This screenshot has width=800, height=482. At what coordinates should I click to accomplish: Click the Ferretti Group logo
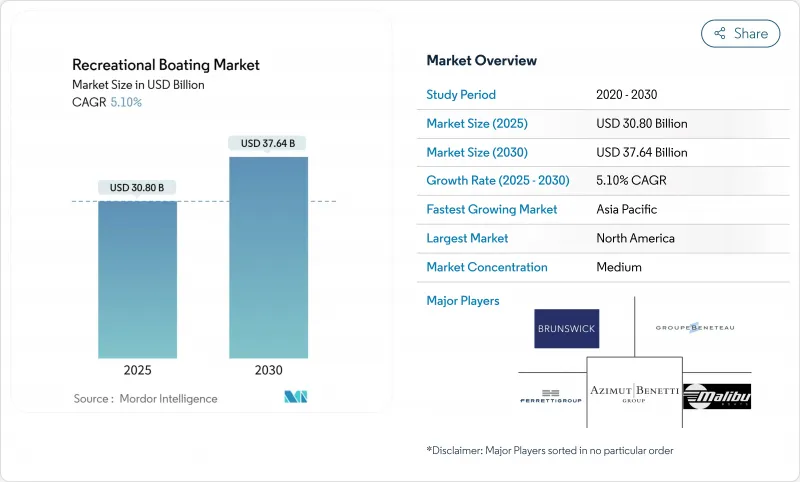click(550, 396)
